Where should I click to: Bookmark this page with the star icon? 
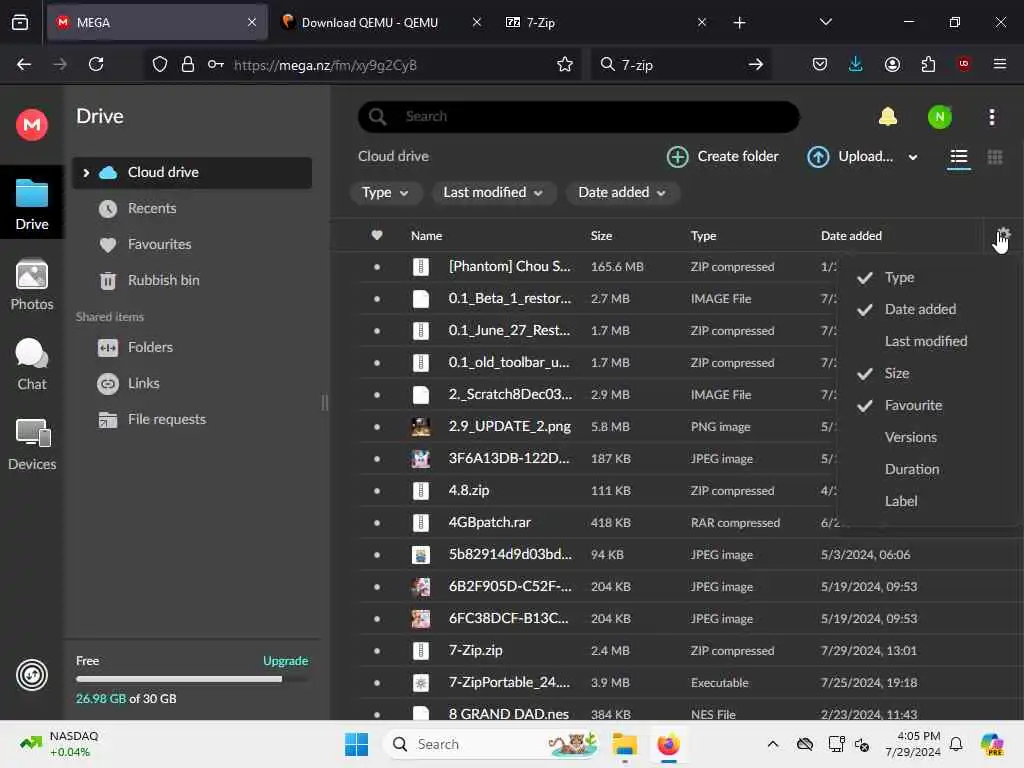tap(564, 64)
